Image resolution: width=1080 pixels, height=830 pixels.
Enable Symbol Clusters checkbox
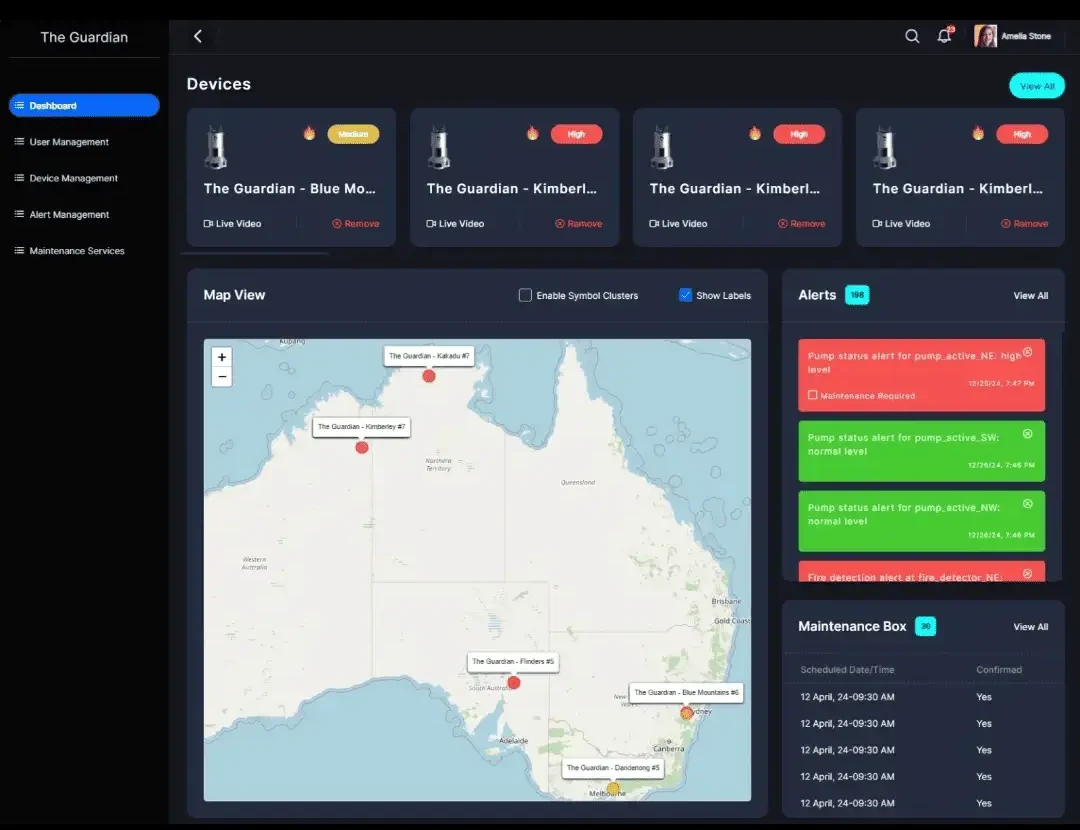[525, 295]
